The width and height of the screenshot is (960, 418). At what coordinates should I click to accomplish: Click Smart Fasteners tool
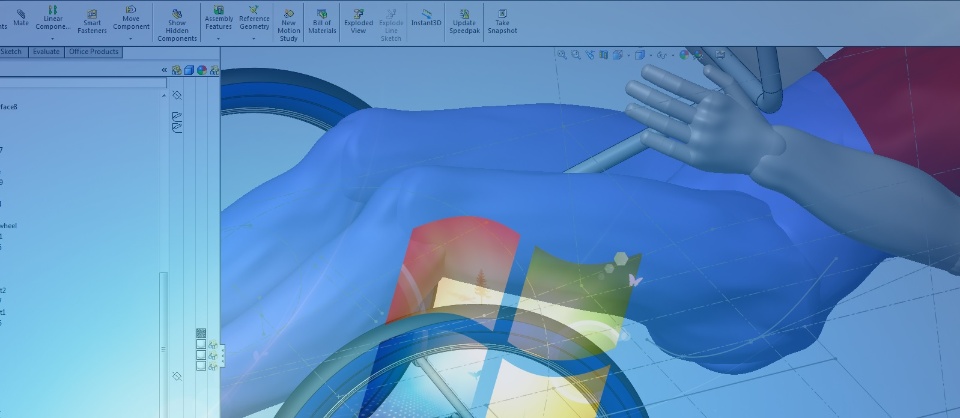point(92,21)
